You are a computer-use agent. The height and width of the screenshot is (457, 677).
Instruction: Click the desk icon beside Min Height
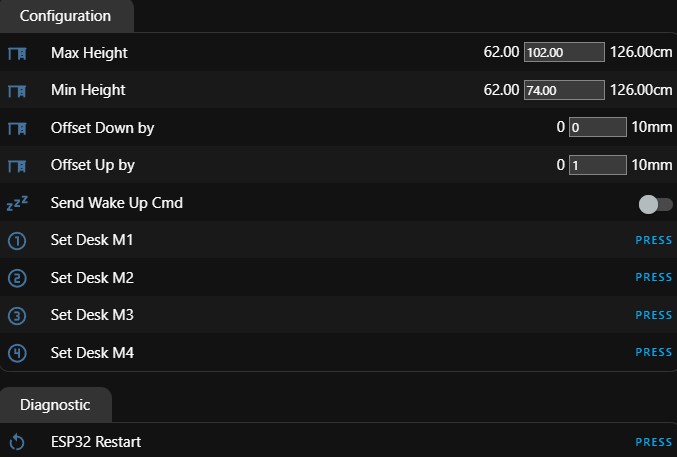coord(17,91)
